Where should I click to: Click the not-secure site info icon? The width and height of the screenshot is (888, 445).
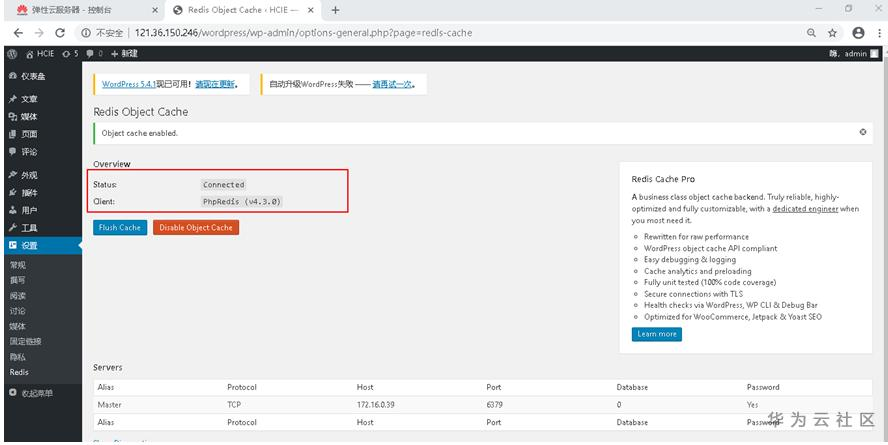pyautogui.click(x=86, y=33)
